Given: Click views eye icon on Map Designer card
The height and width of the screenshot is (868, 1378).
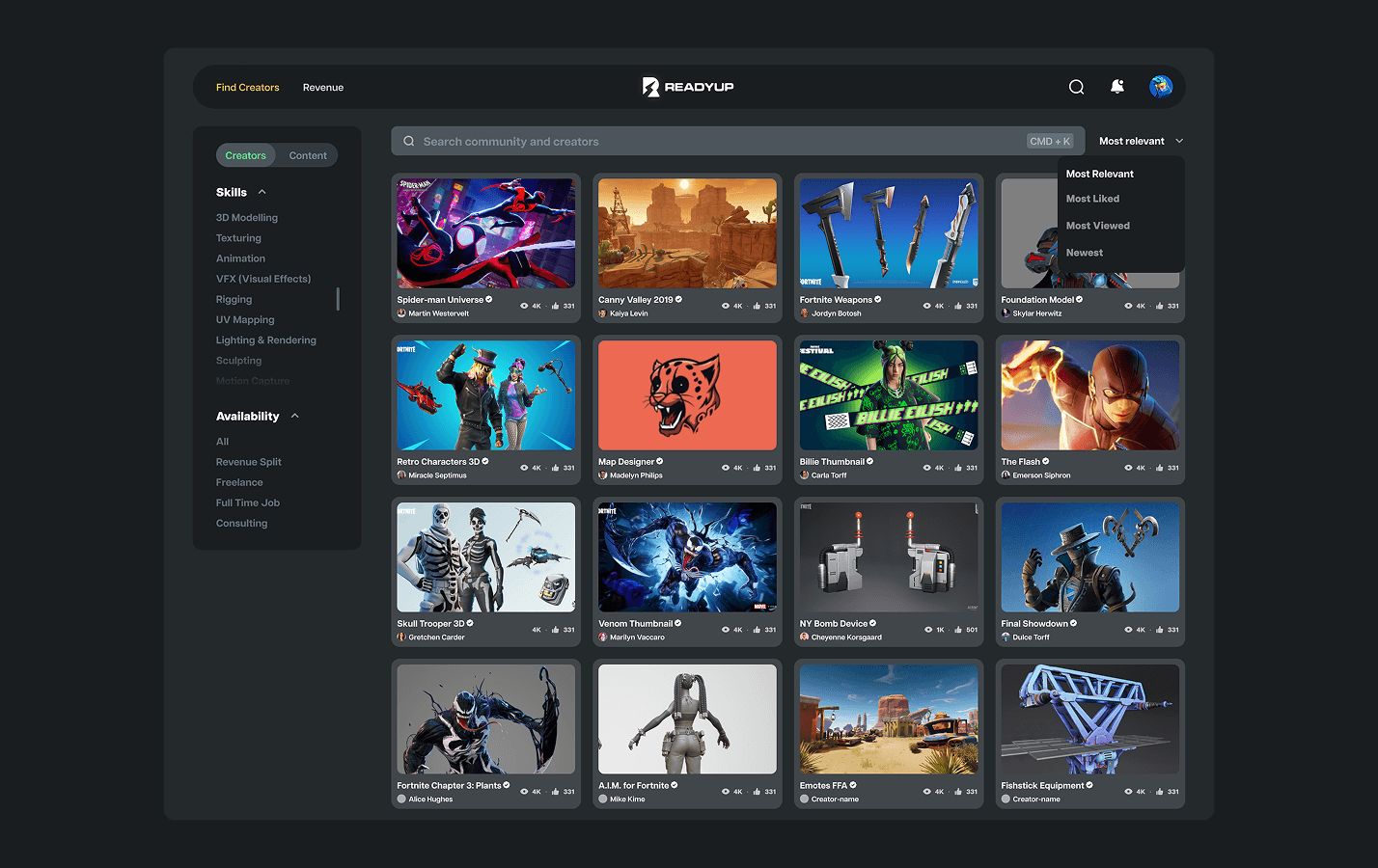Looking at the screenshot, I should 726,468.
